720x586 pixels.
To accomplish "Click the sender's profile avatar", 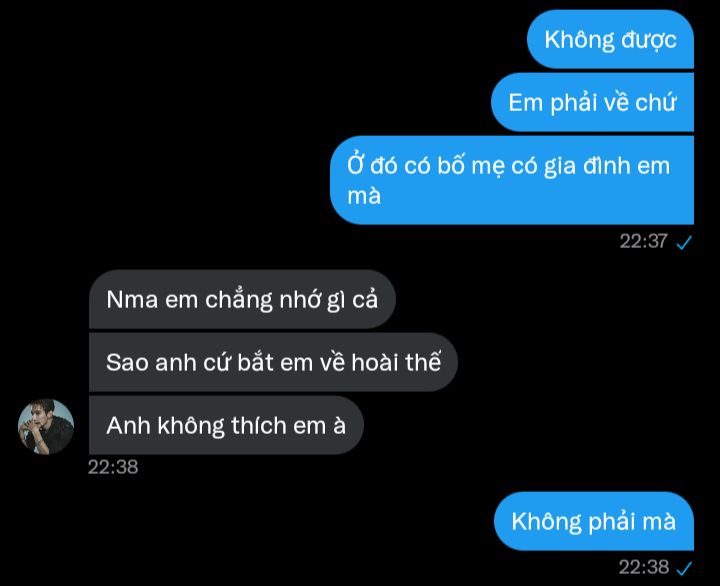I will coord(46,427).
